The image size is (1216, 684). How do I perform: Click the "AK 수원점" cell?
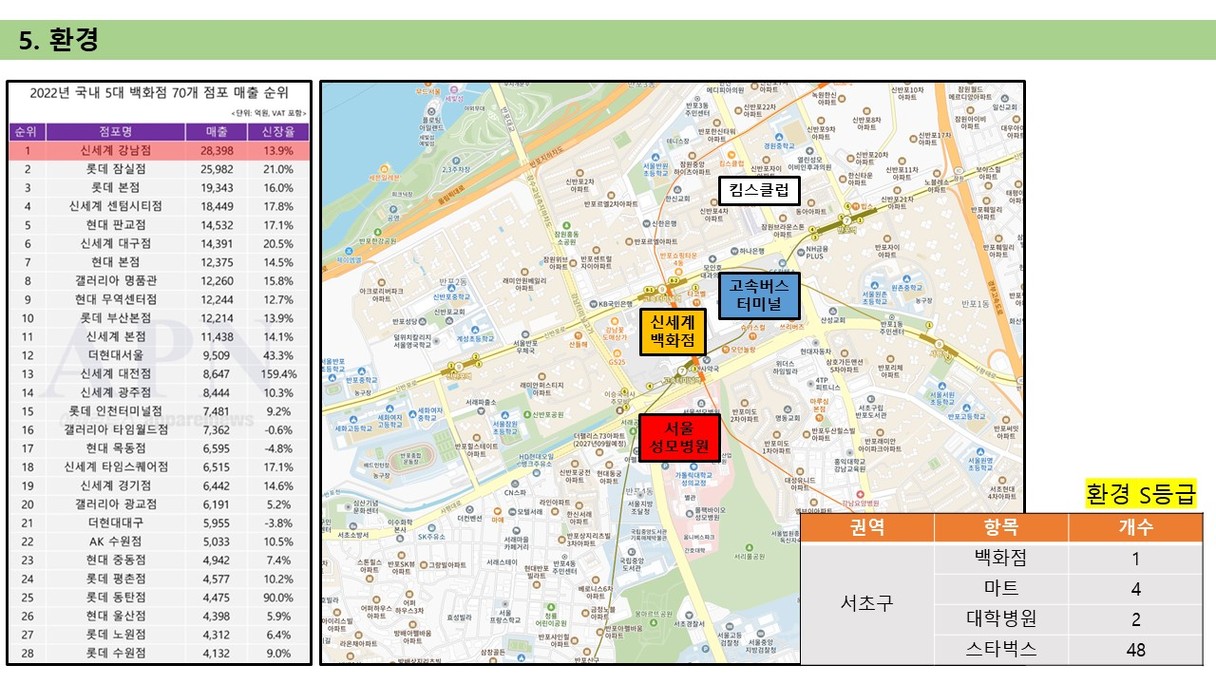pyautogui.click(x=115, y=541)
